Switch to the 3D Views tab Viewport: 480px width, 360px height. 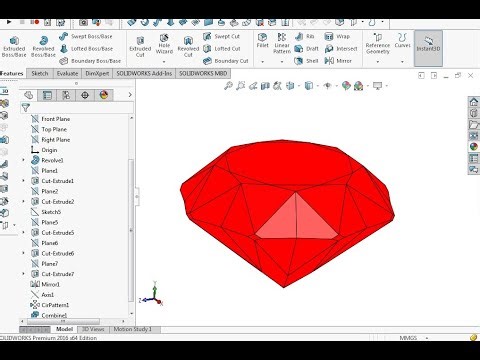[x=93, y=329]
